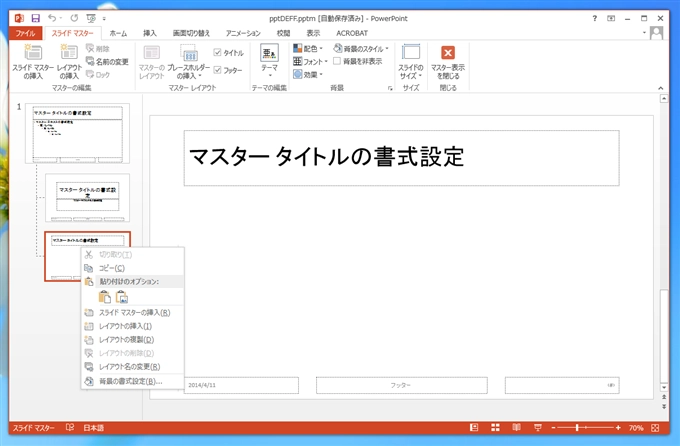Viewport: 680px width, 446px height.
Task: Switch to the 表示 tab
Action: (x=313, y=33)
